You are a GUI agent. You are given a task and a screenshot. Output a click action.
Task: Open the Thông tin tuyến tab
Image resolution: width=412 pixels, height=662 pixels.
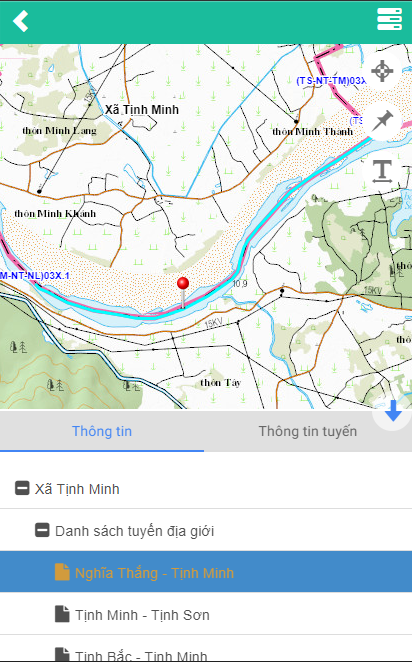point(308,431)
